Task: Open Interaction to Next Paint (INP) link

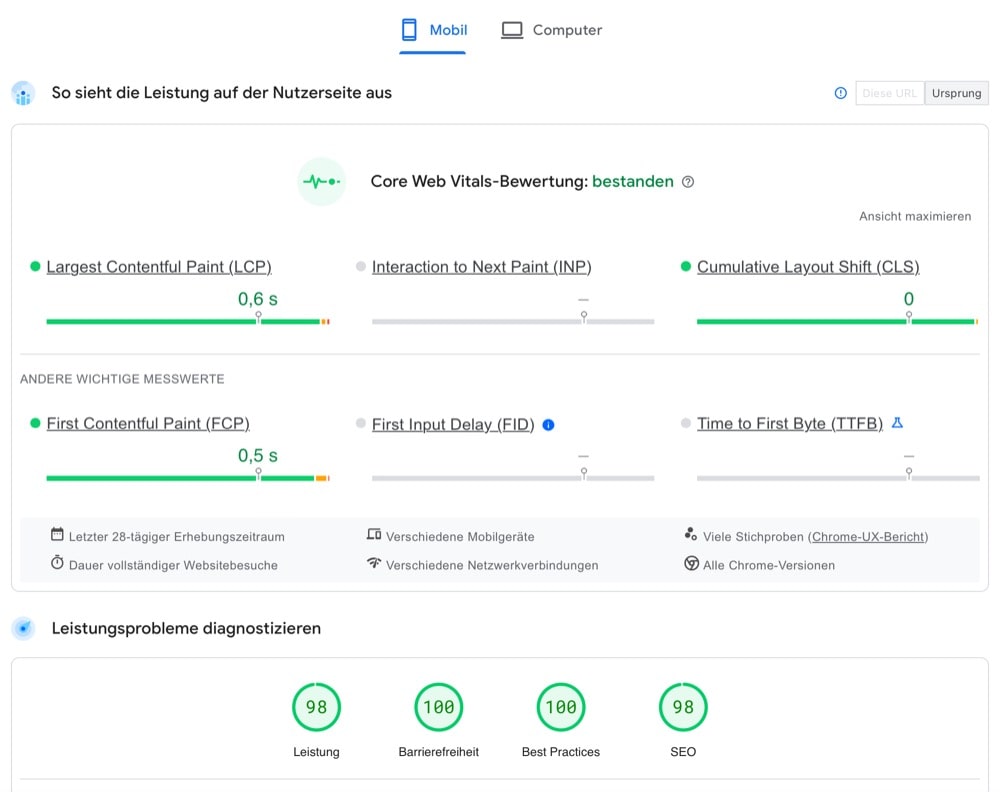Action: [x=481, y=267]
